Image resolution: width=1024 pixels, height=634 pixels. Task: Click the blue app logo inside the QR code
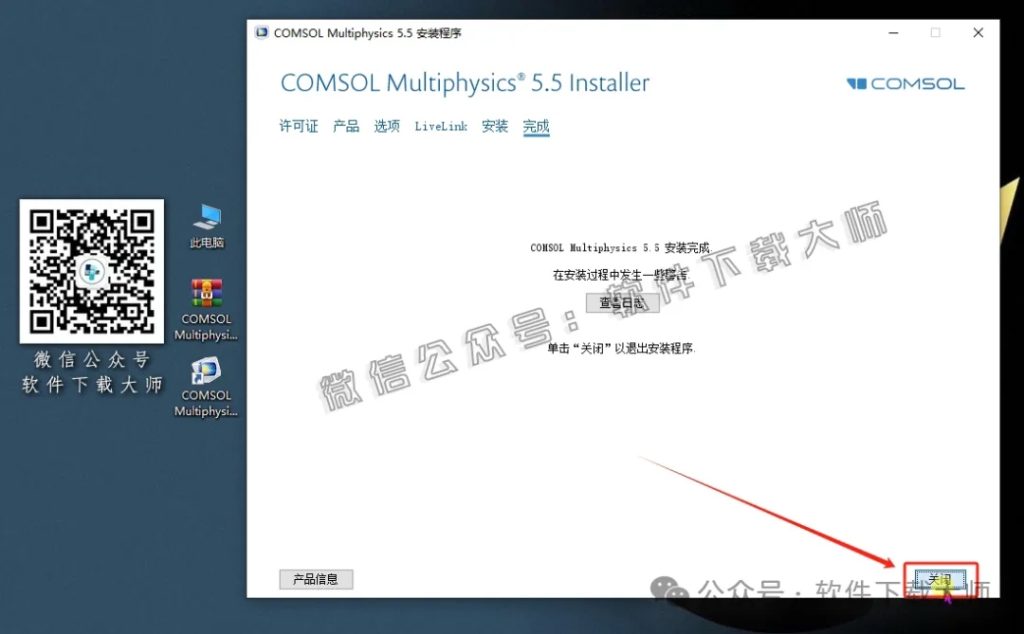pyautogui.click(x=91, y=272)
